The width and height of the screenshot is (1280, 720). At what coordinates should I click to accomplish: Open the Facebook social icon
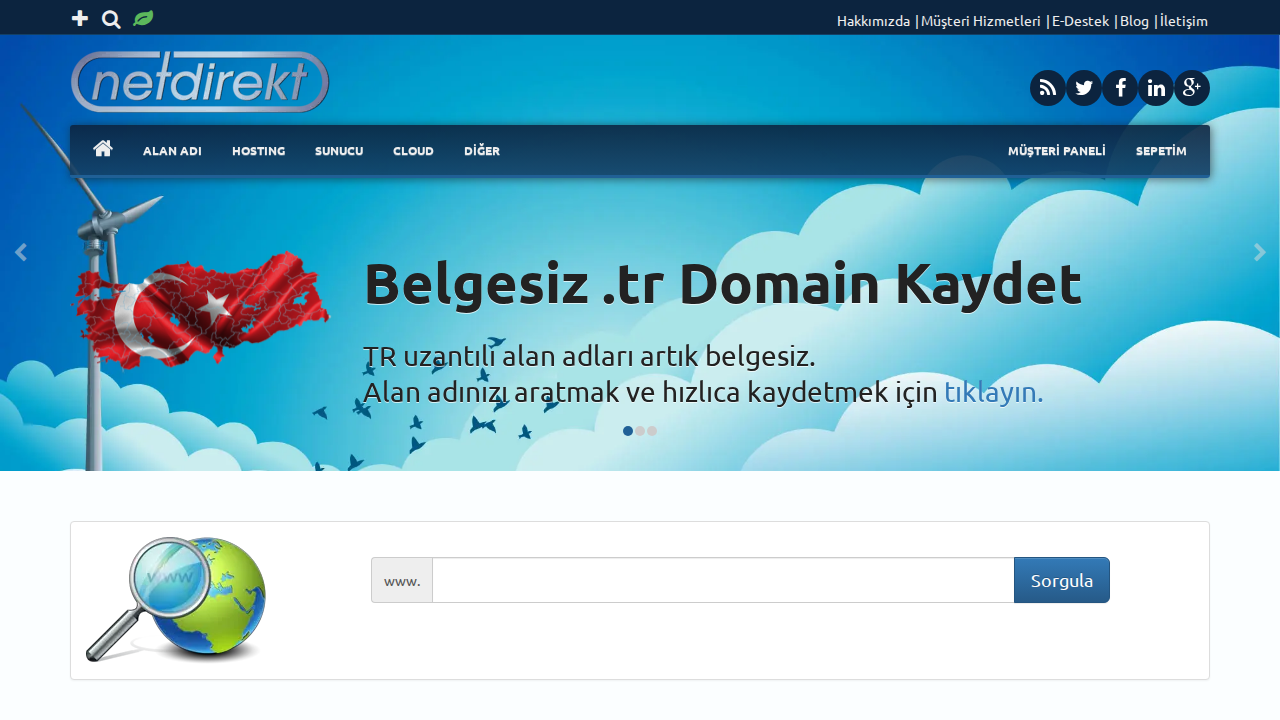1120,88
